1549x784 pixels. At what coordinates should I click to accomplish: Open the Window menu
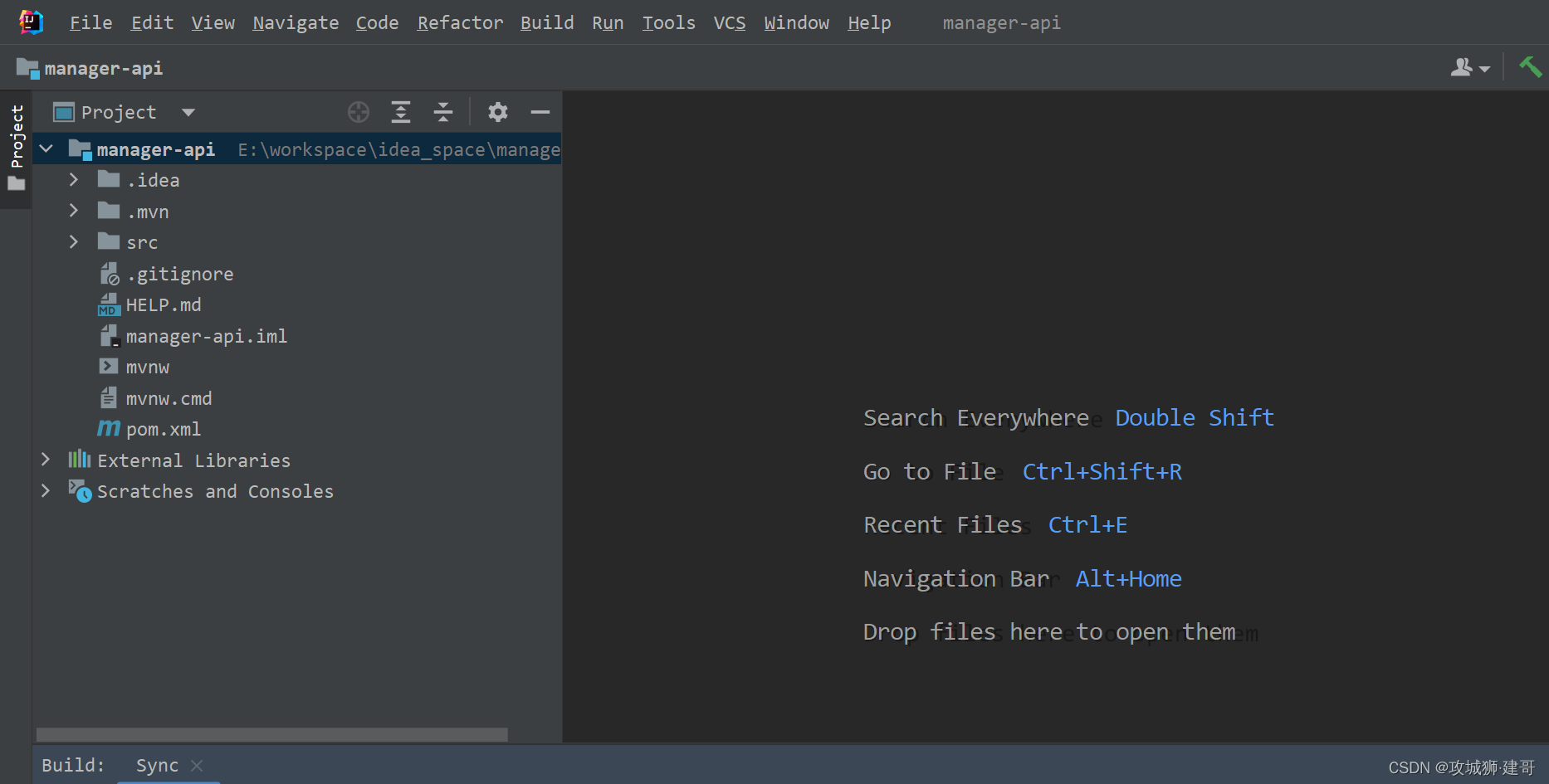tap(797, 22)
